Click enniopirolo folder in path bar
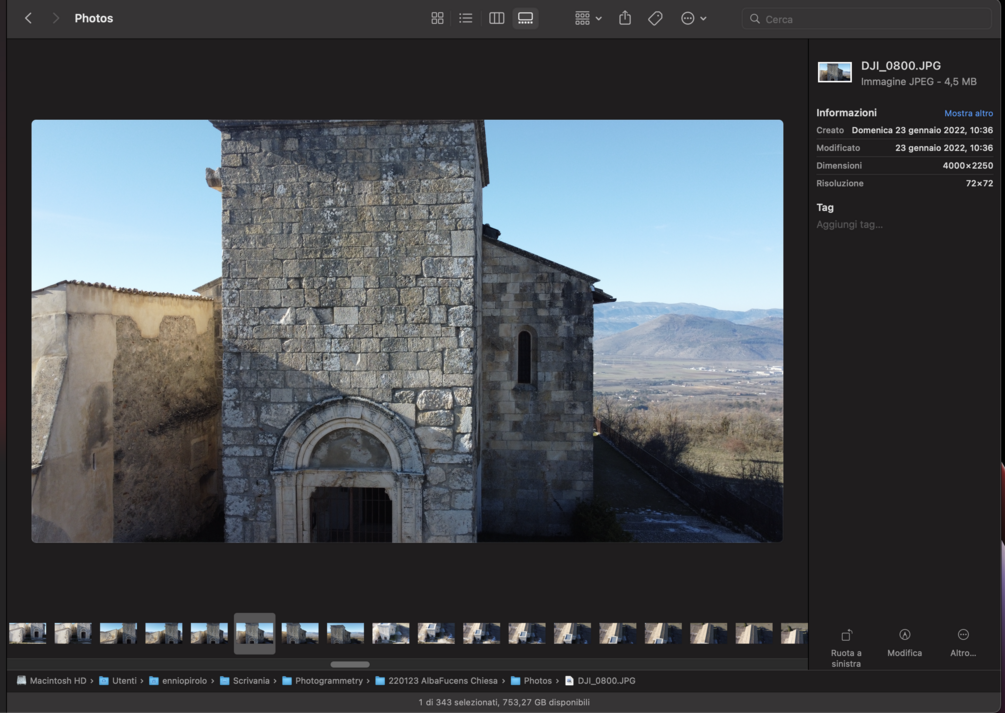Screen dimensions: 1005x713 pyautogui.click(x=178, y=681)
